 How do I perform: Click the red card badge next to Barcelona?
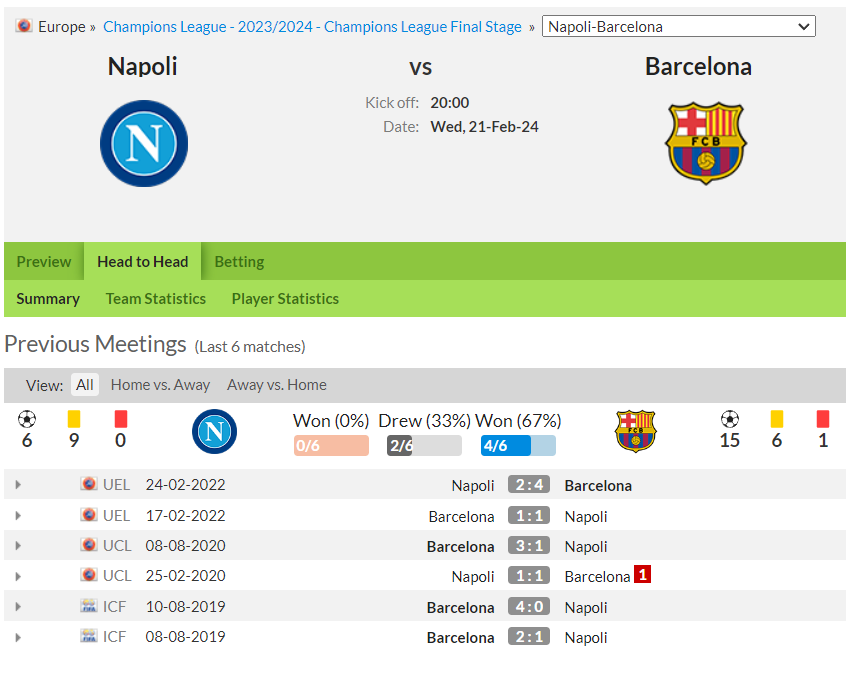click(x=643, y=574)
